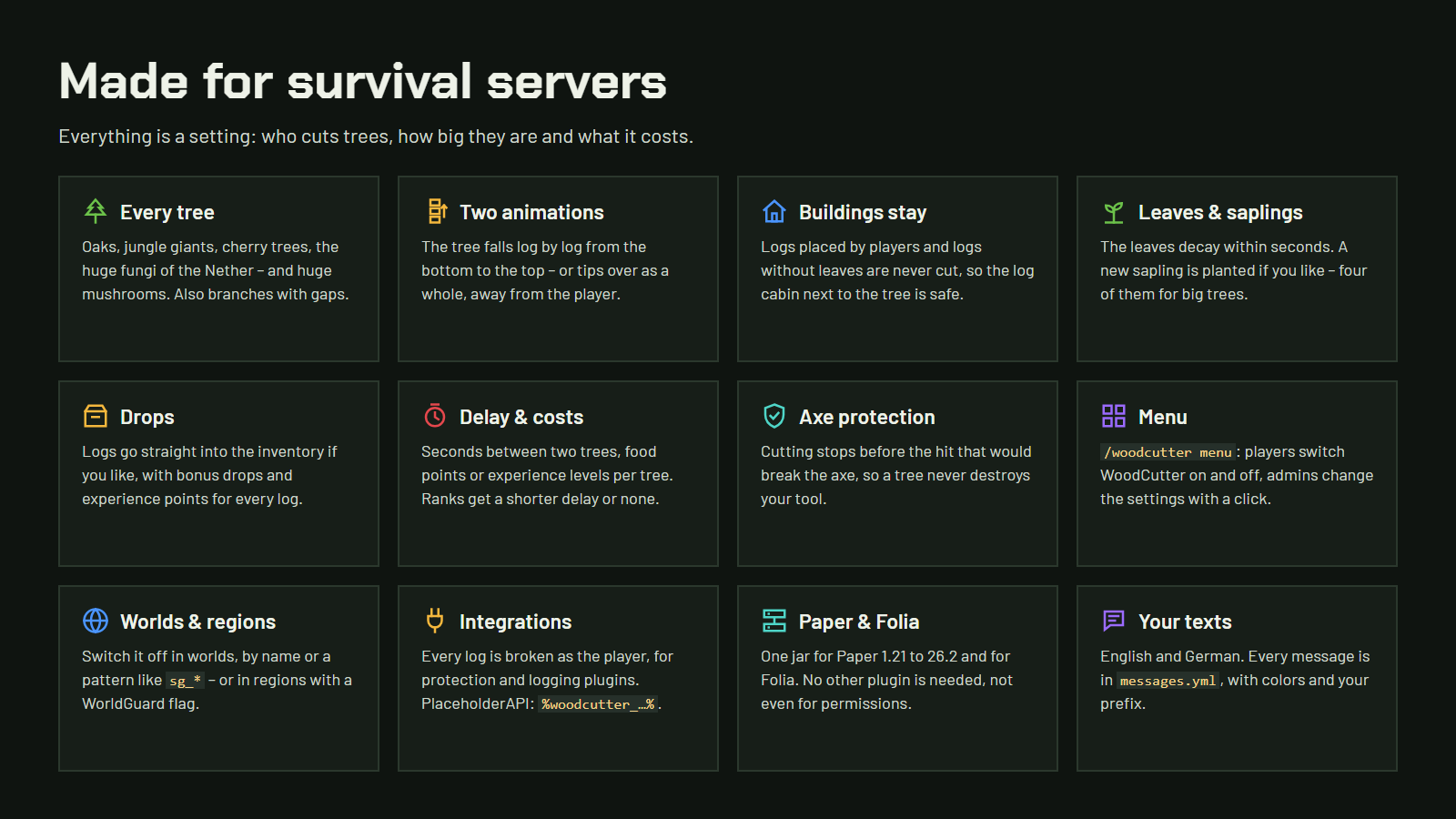
Task: Click the purple message icon beside Your texts
Action: [1114, 621]
